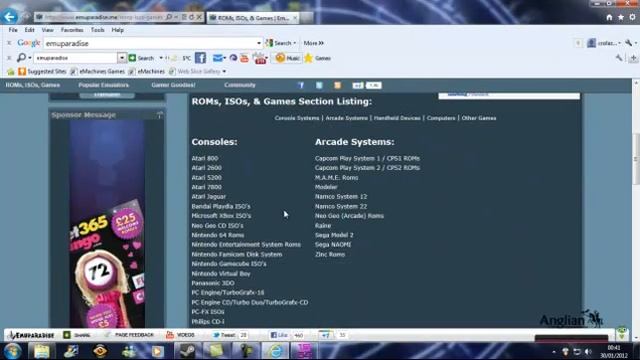The height and width of the screenshot is (360, 640).
Task: Open the mail envelope toolbar icon
Action: (218, 58)
